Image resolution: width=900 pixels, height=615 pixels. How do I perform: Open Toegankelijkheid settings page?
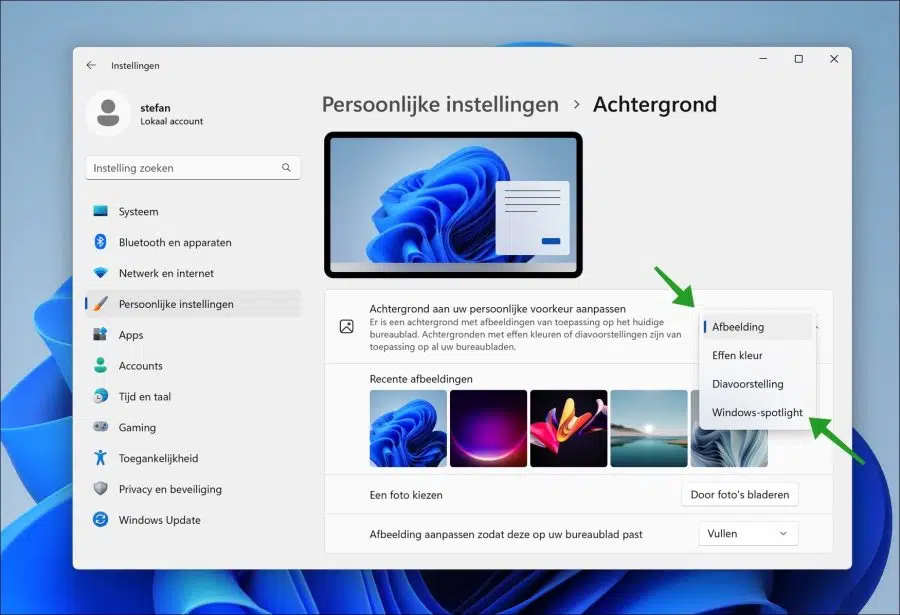click(193, 458)
